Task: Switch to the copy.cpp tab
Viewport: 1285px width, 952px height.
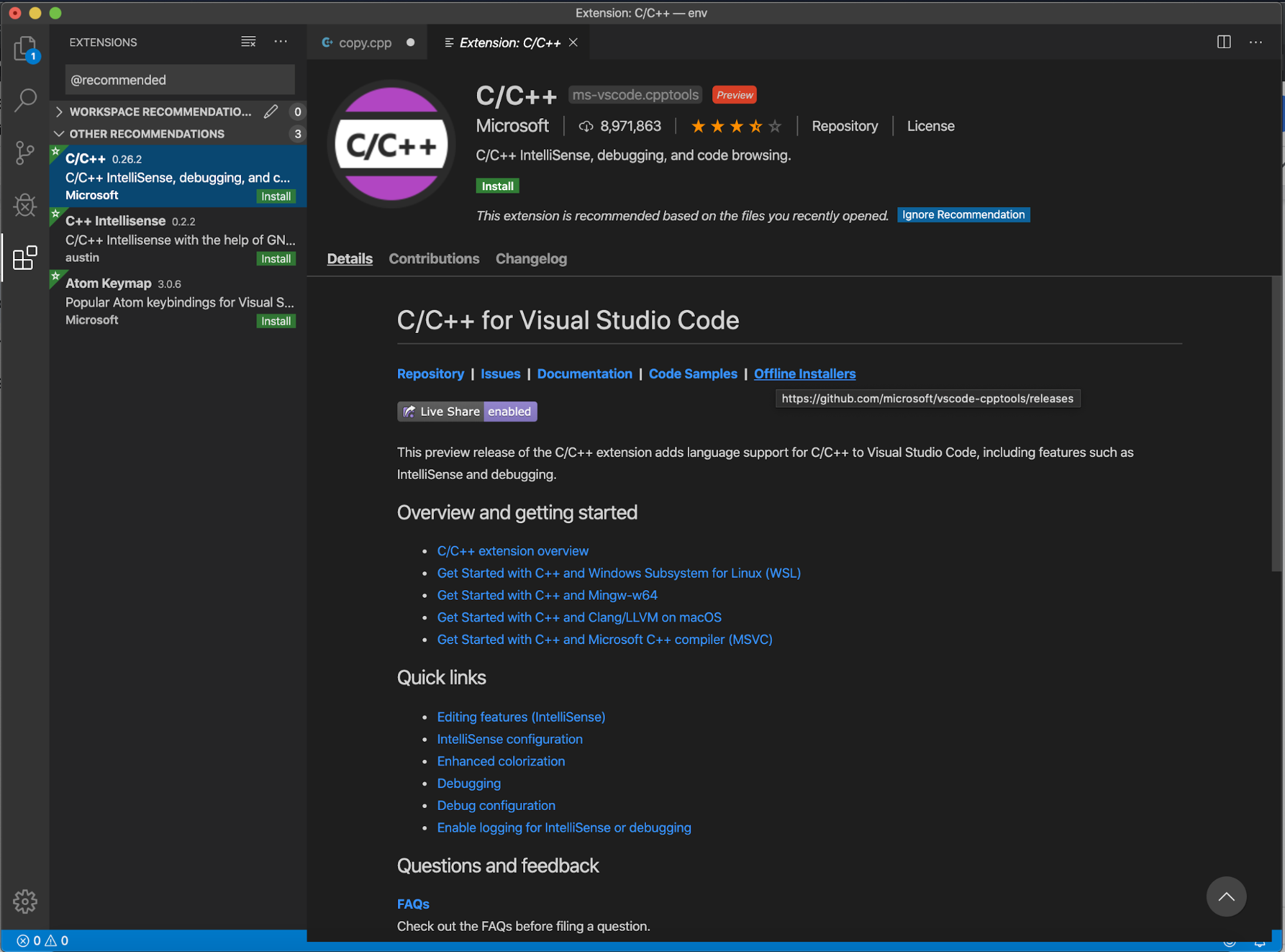Action: pyautogui.click(x=365, y=42)
